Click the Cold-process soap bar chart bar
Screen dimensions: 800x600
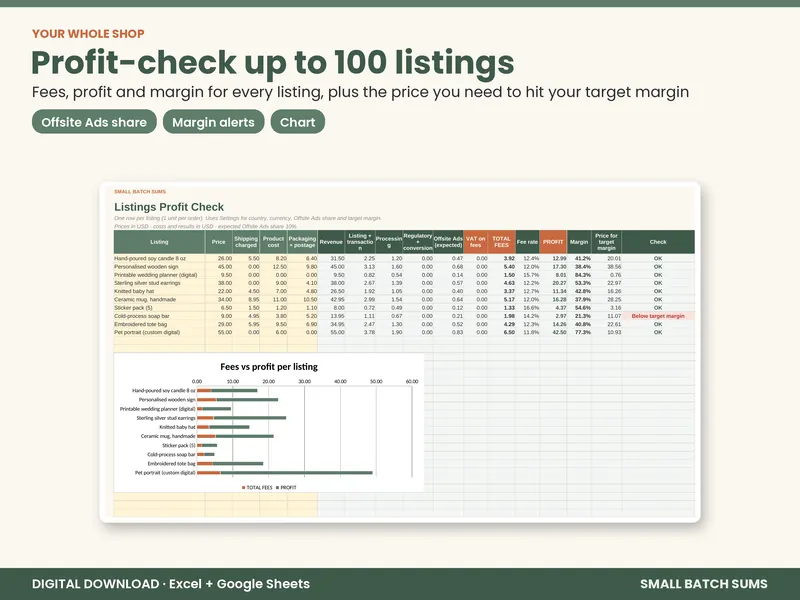coord(206,455)
